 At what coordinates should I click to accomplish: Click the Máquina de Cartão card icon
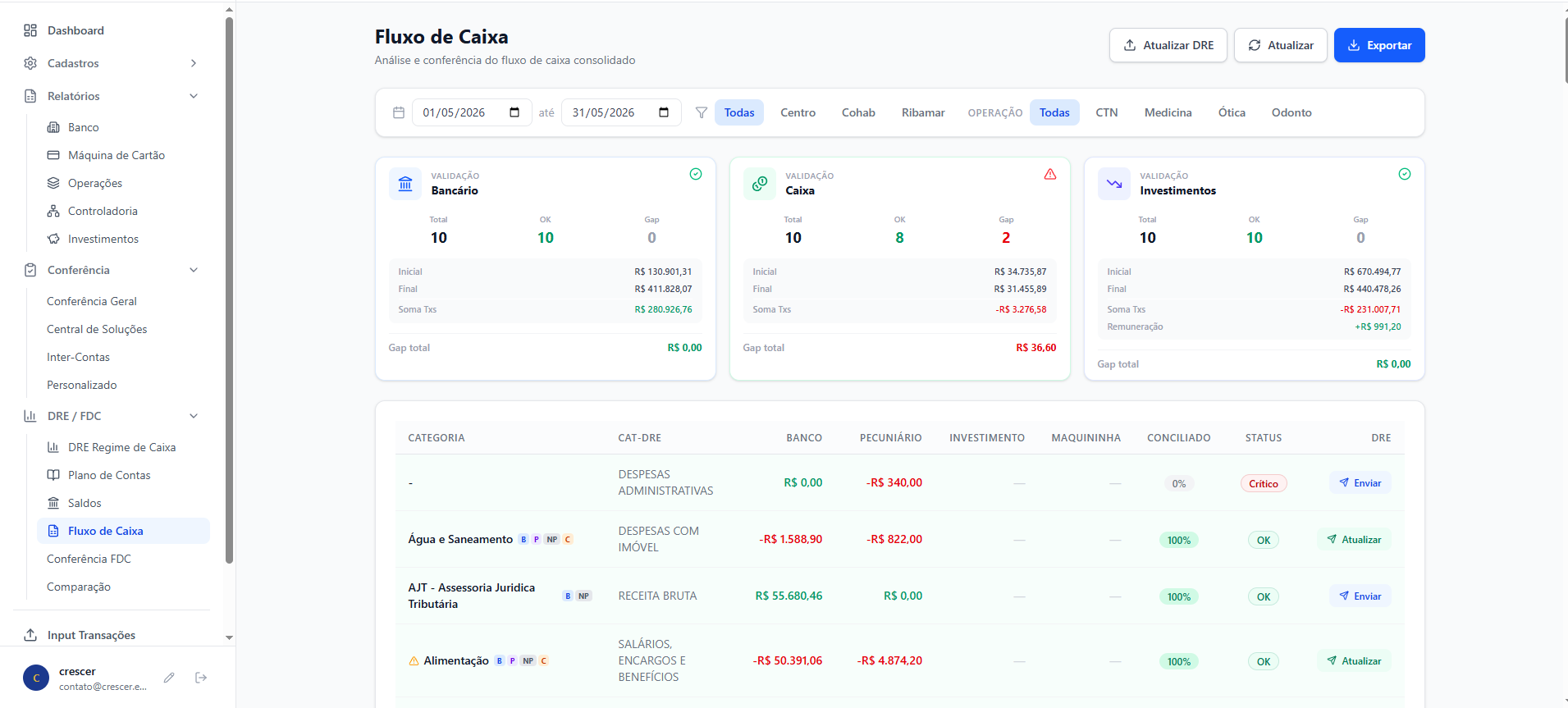tap(53, 155)
